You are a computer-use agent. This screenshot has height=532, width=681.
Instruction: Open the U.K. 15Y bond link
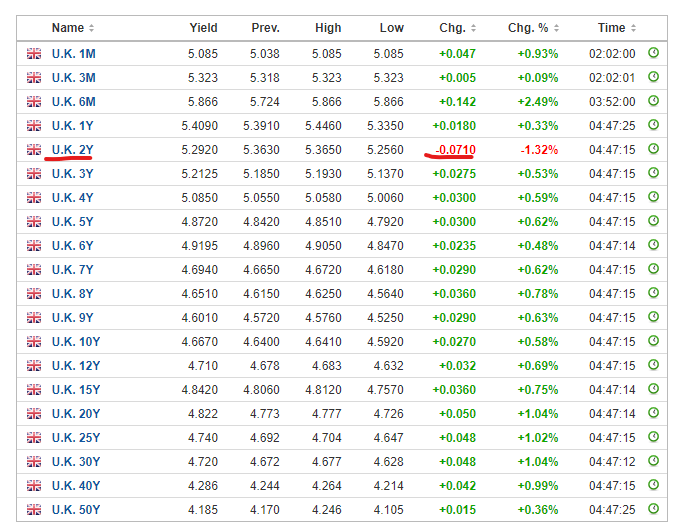pos(76,390)
